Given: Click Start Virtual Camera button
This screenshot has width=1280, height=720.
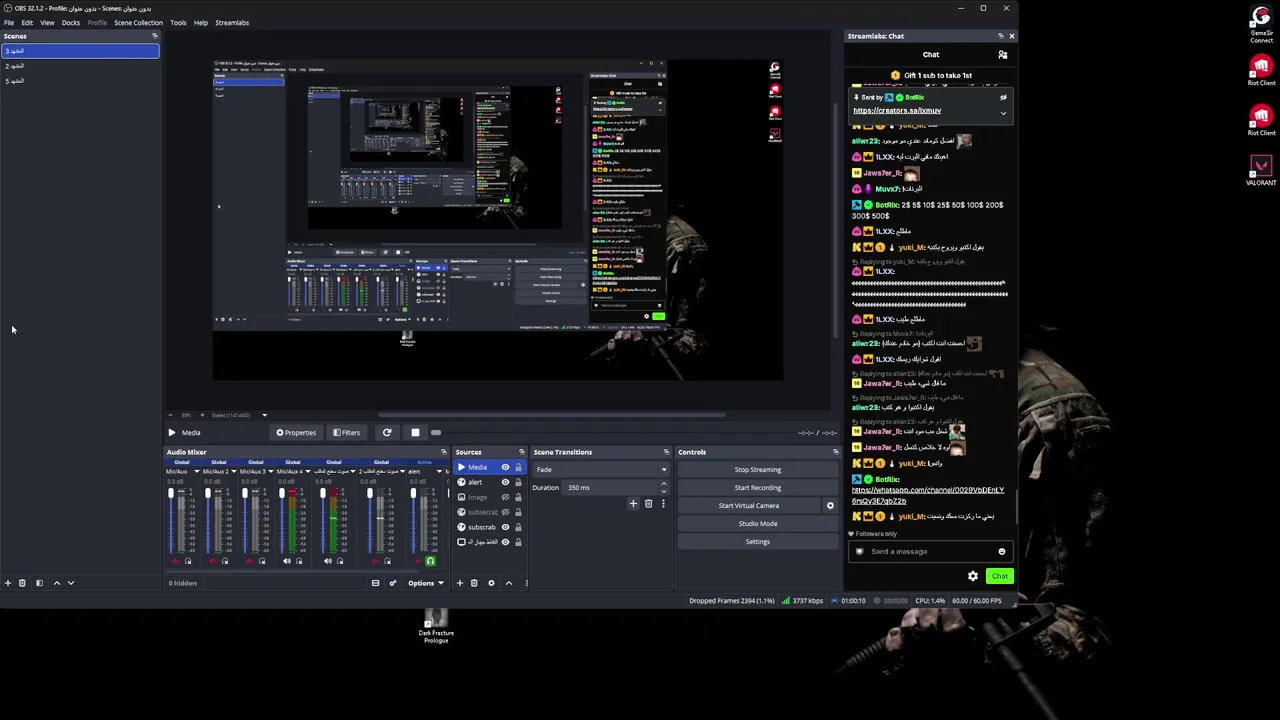Looking at the screenshot, I should (x=749, y=506).
